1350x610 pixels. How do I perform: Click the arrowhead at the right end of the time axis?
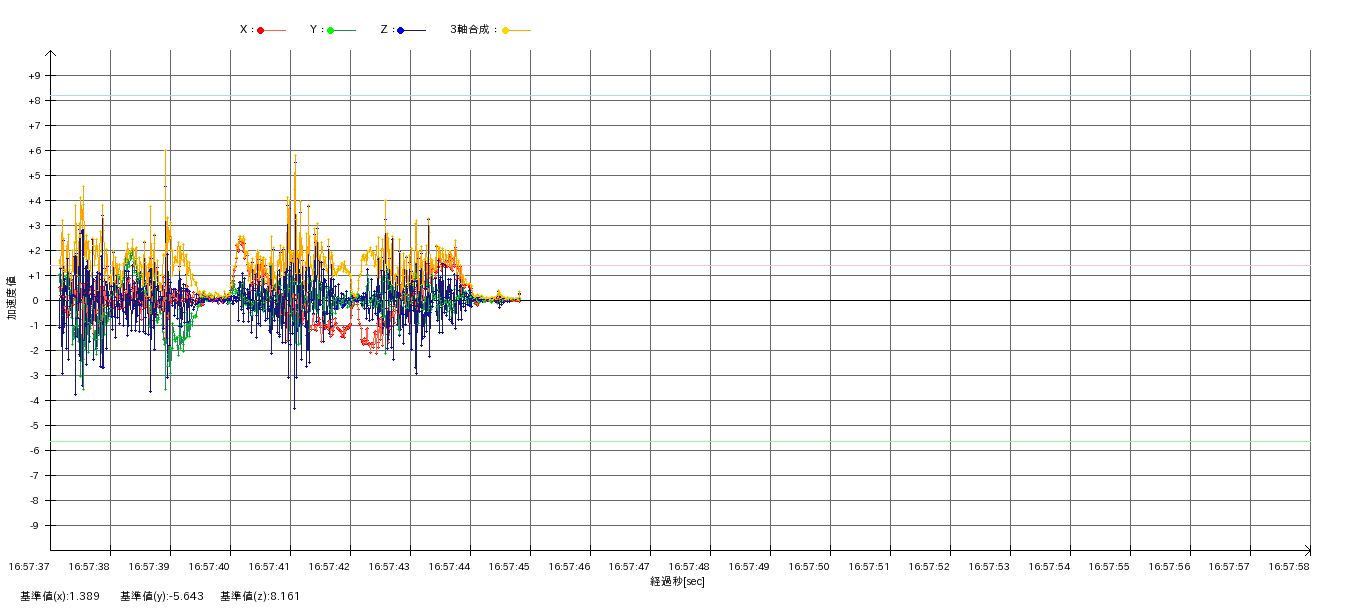(x=1306, y=550)
